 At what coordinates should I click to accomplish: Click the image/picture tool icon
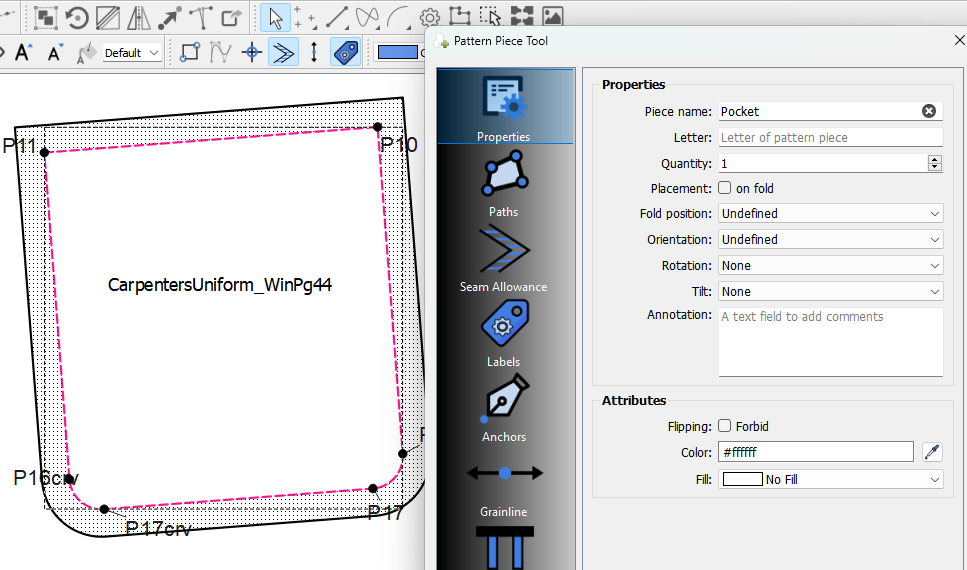(553, 16)
